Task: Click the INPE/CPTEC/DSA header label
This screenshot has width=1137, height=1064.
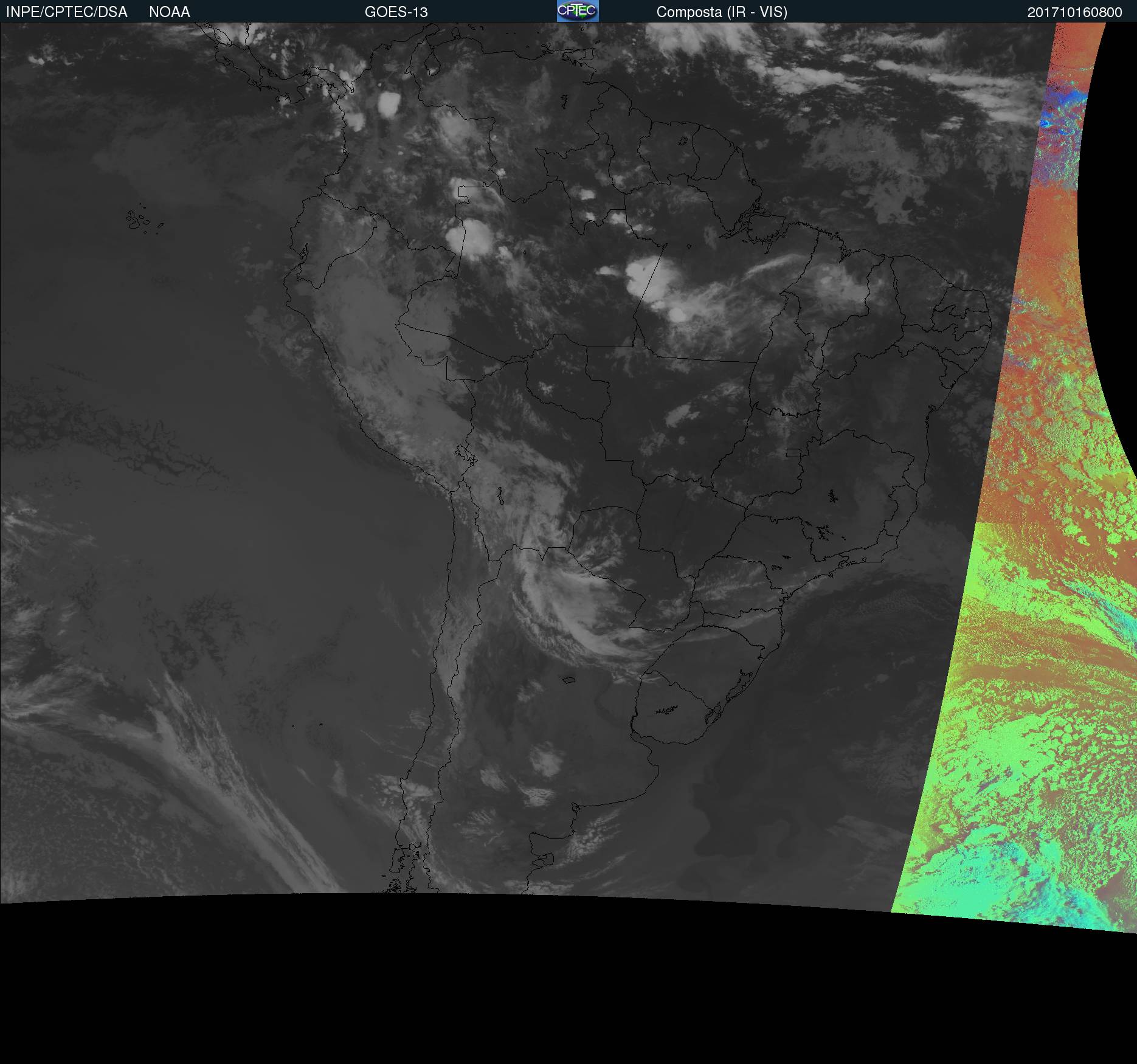Action: (66, 12)
